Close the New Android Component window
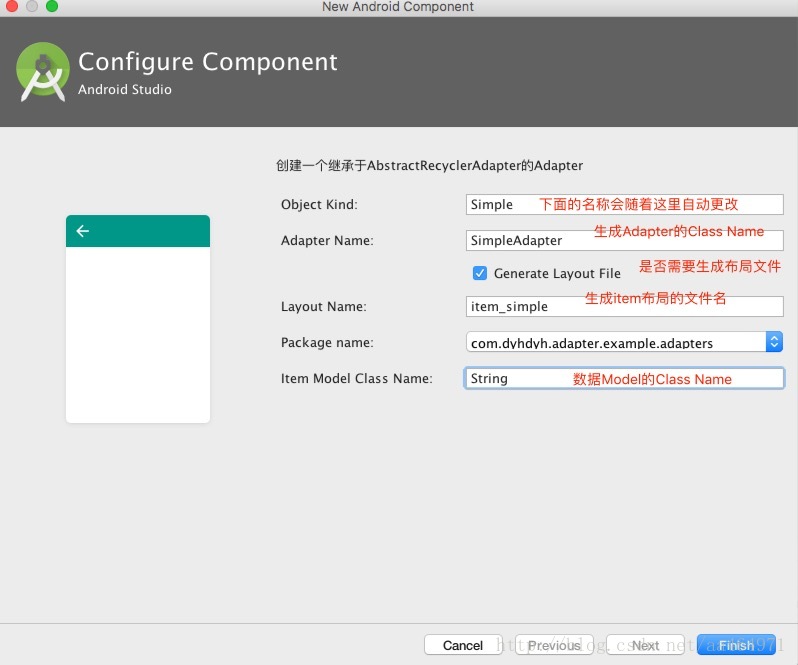798x665 pixels. (x=11, y=6)
